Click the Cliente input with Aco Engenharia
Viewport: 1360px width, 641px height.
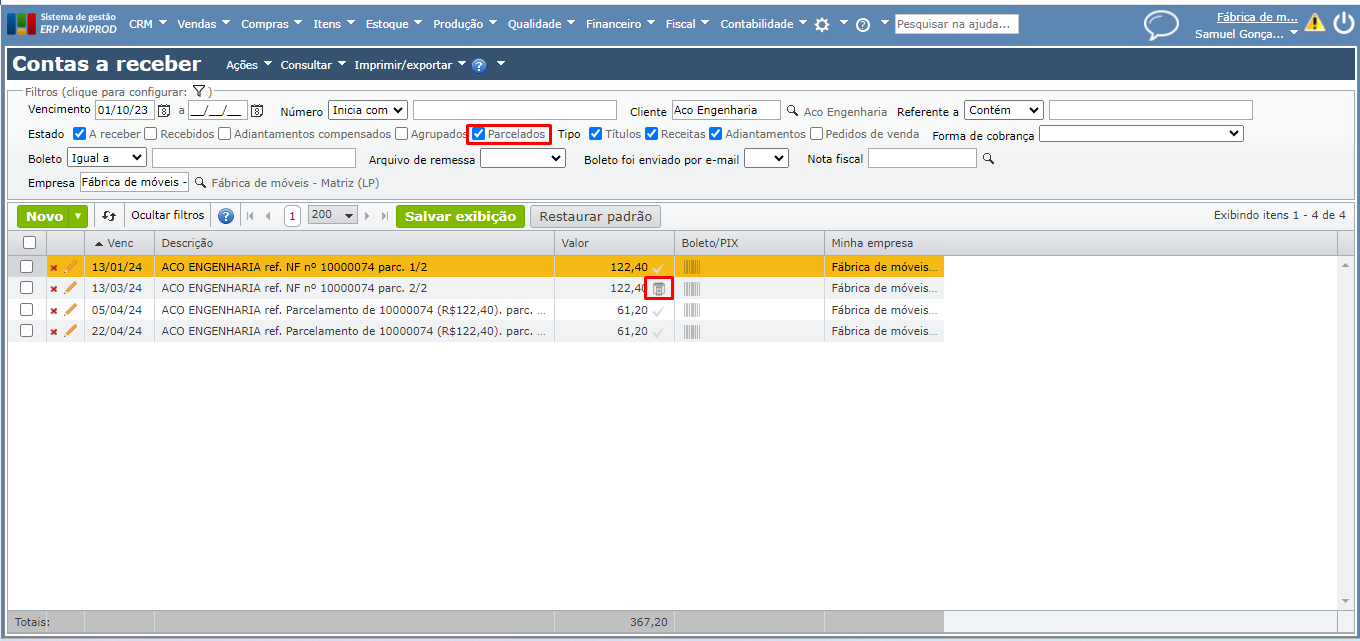[x=726, y=110]
